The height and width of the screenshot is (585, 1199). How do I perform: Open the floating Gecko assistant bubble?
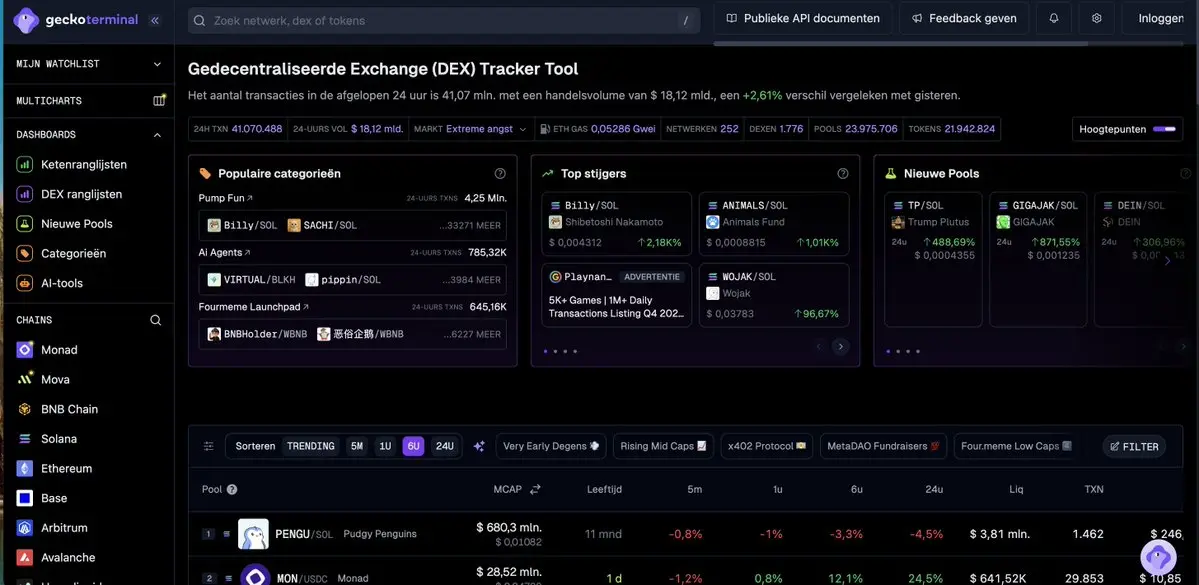(1158, 557)
